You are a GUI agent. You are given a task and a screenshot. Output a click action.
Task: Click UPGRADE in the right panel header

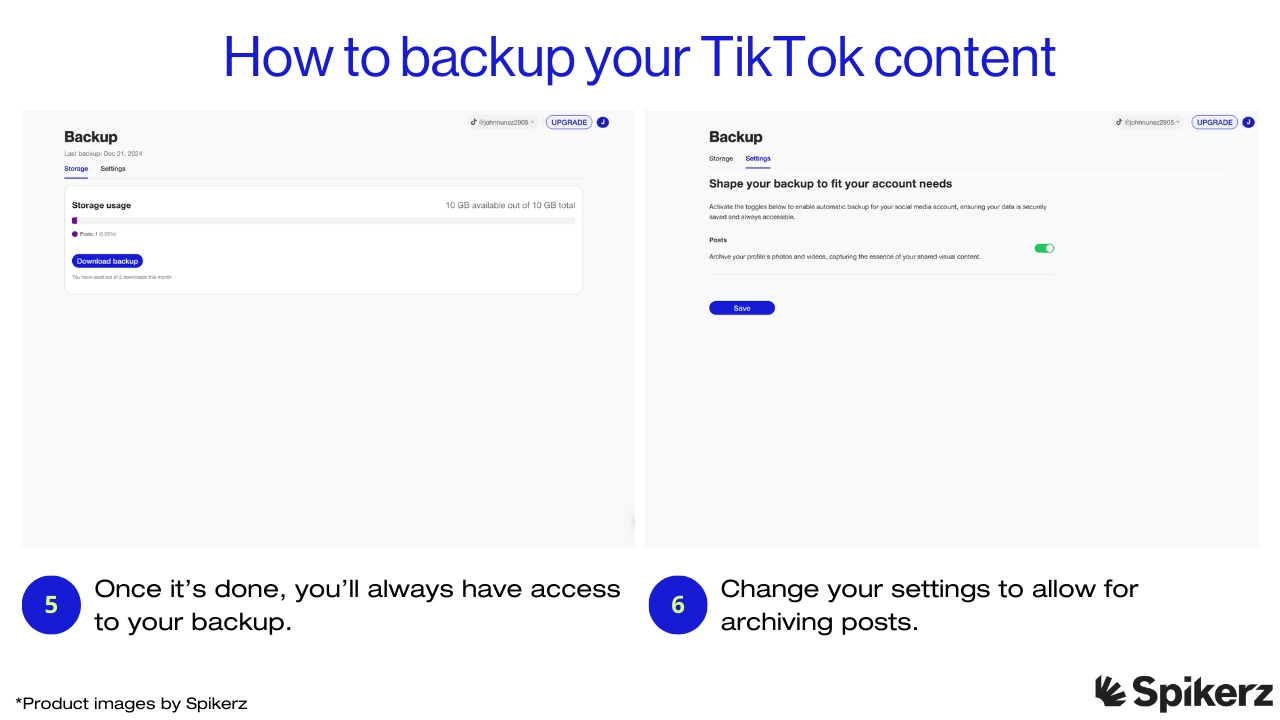coord(1214,122)
